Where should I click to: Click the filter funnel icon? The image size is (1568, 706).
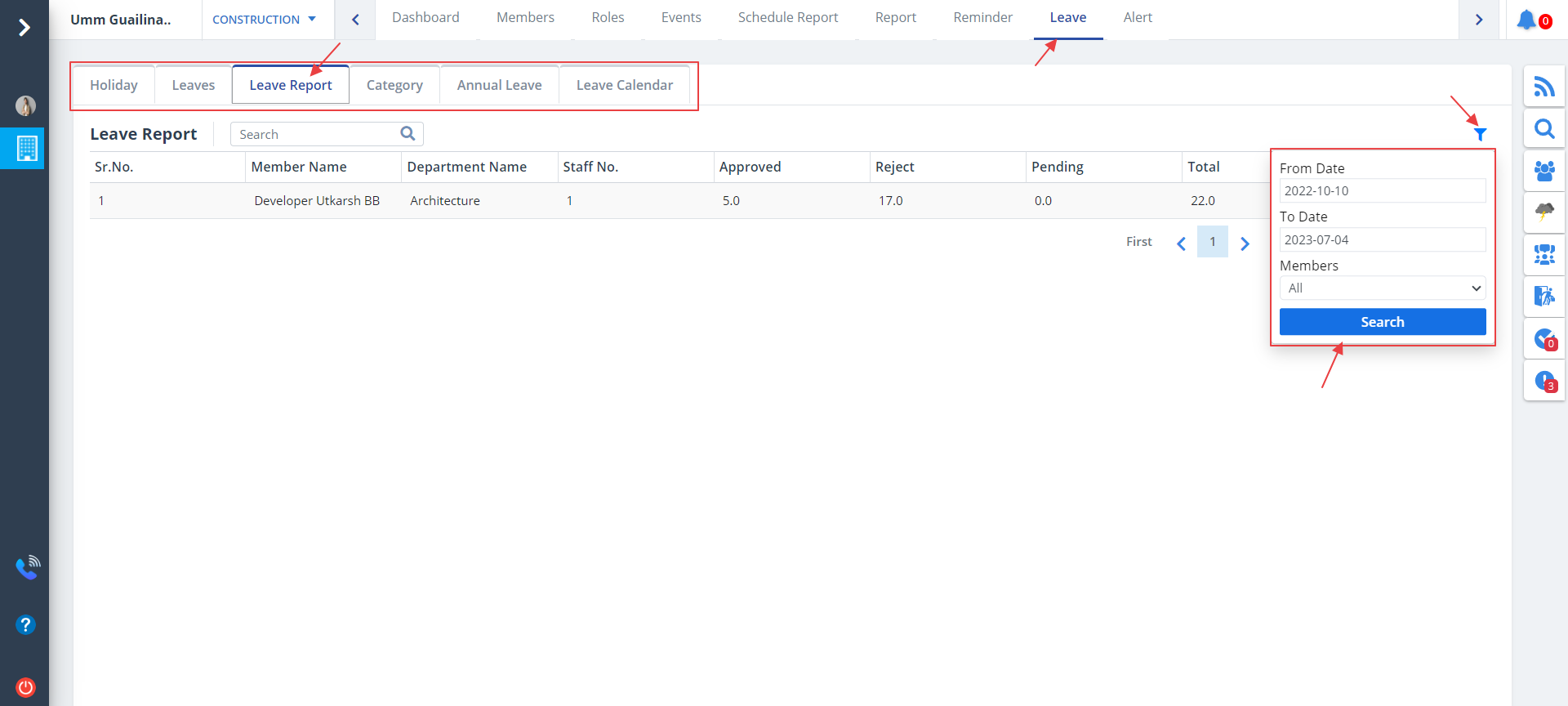(x=1480, y=135)
